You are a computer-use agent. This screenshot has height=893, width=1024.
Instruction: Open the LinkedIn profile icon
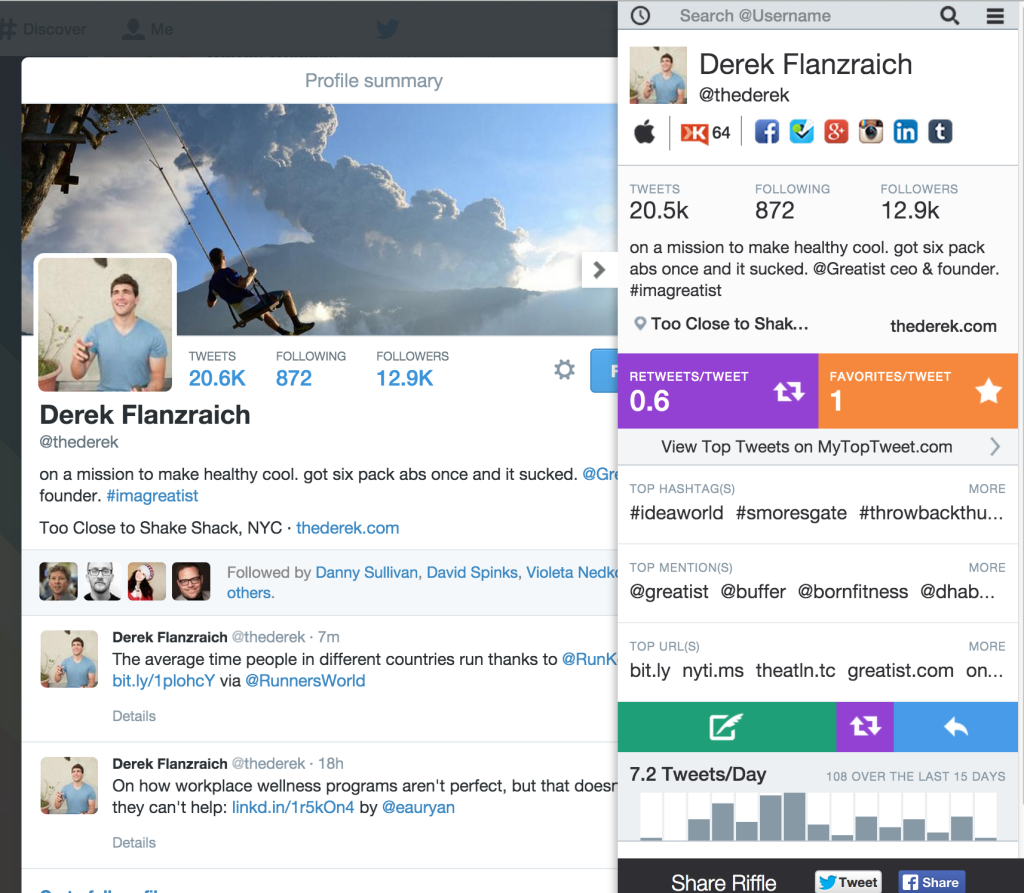(905, 132)
